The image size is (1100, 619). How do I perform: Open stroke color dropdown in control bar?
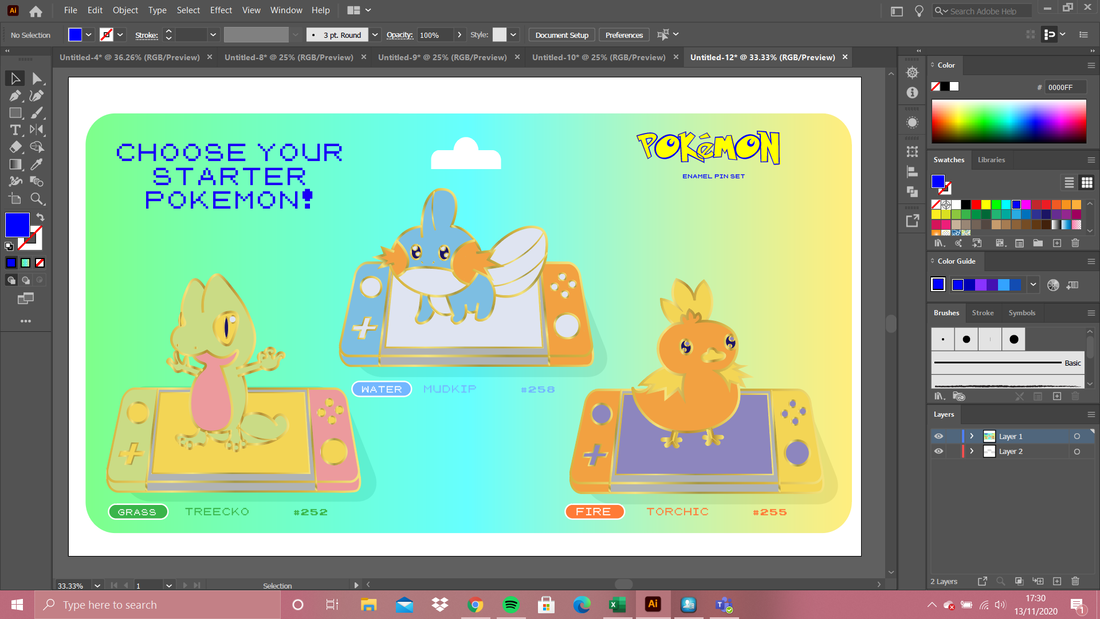pos(120,34)
